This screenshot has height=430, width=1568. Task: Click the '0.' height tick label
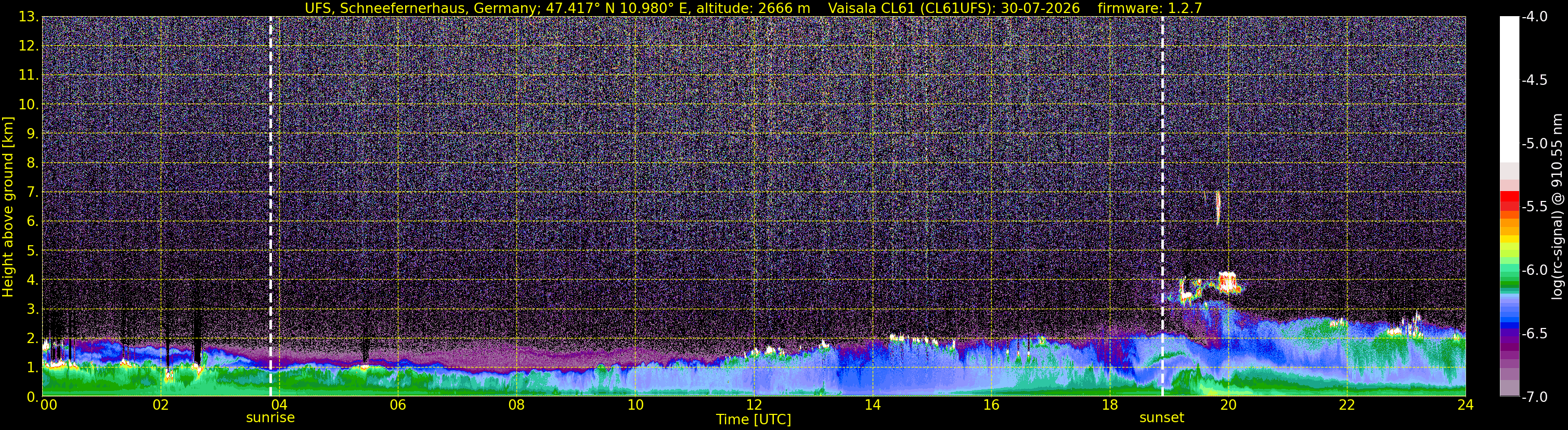pos(33,397)
